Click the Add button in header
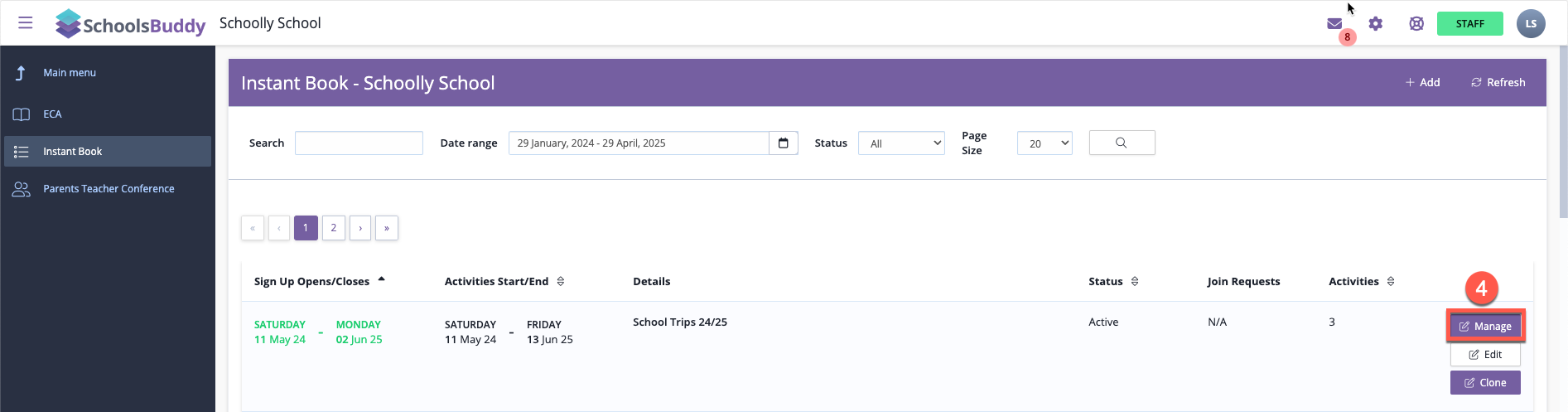Viewport: 1568px width, 412px height. pos(1422,82)
